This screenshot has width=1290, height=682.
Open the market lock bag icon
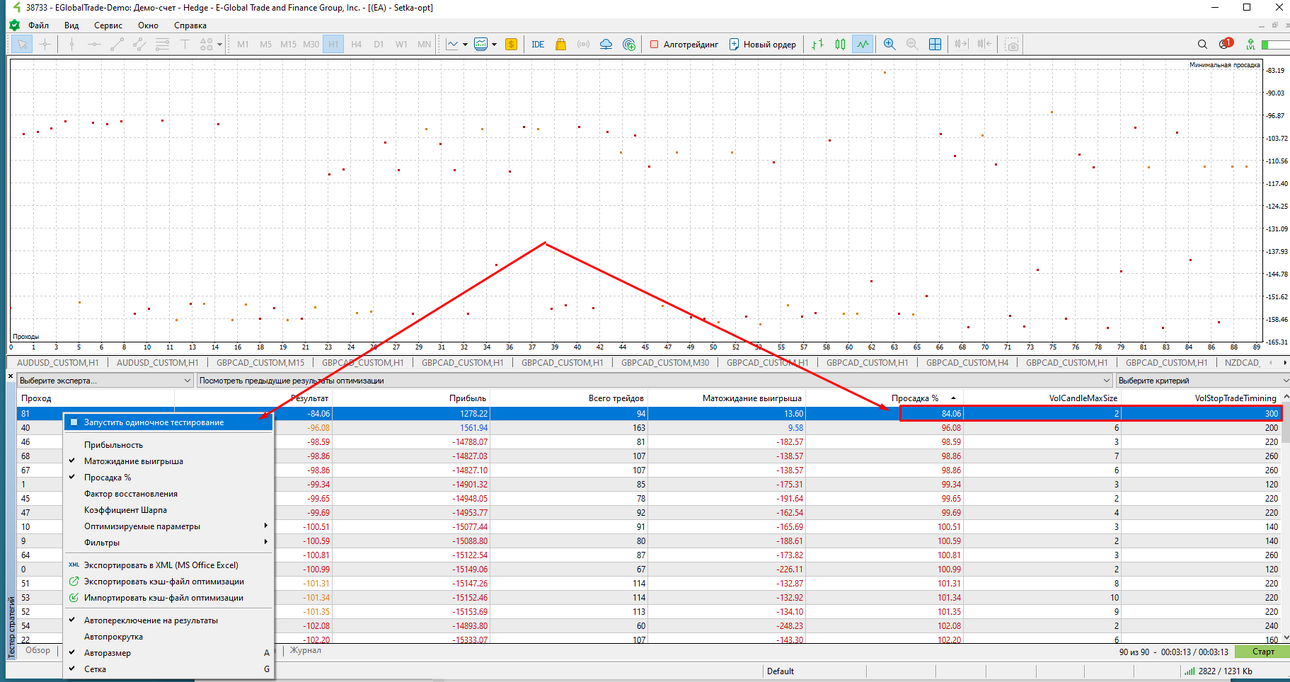(561, 44)
